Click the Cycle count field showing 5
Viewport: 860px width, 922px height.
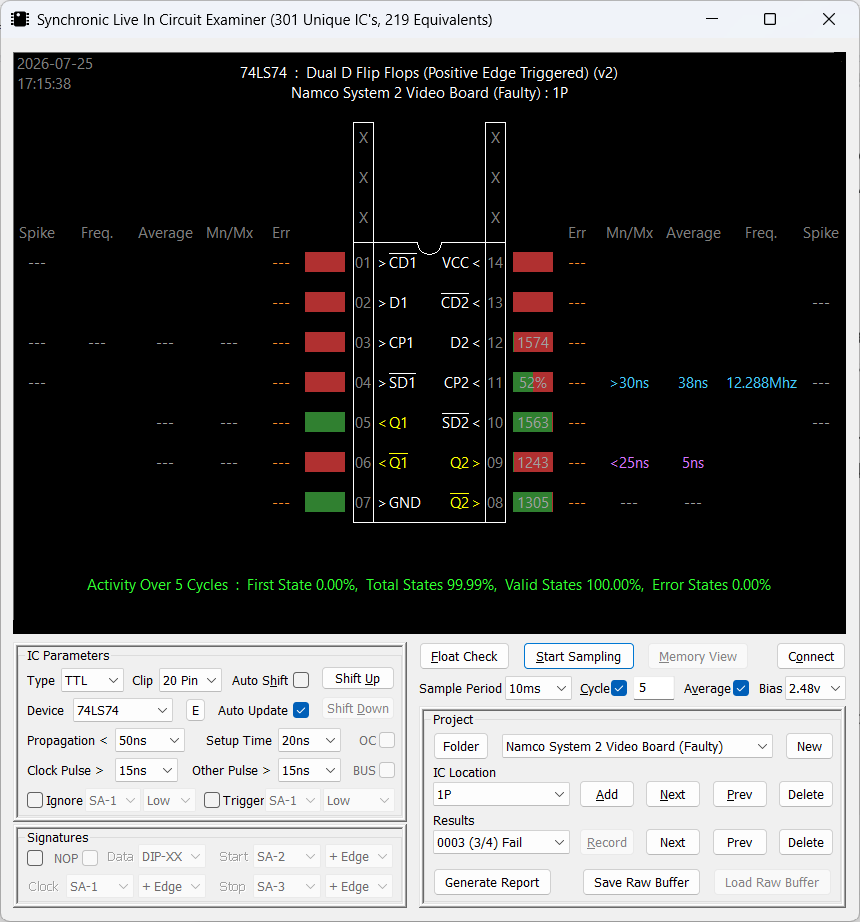click(654, 688)
